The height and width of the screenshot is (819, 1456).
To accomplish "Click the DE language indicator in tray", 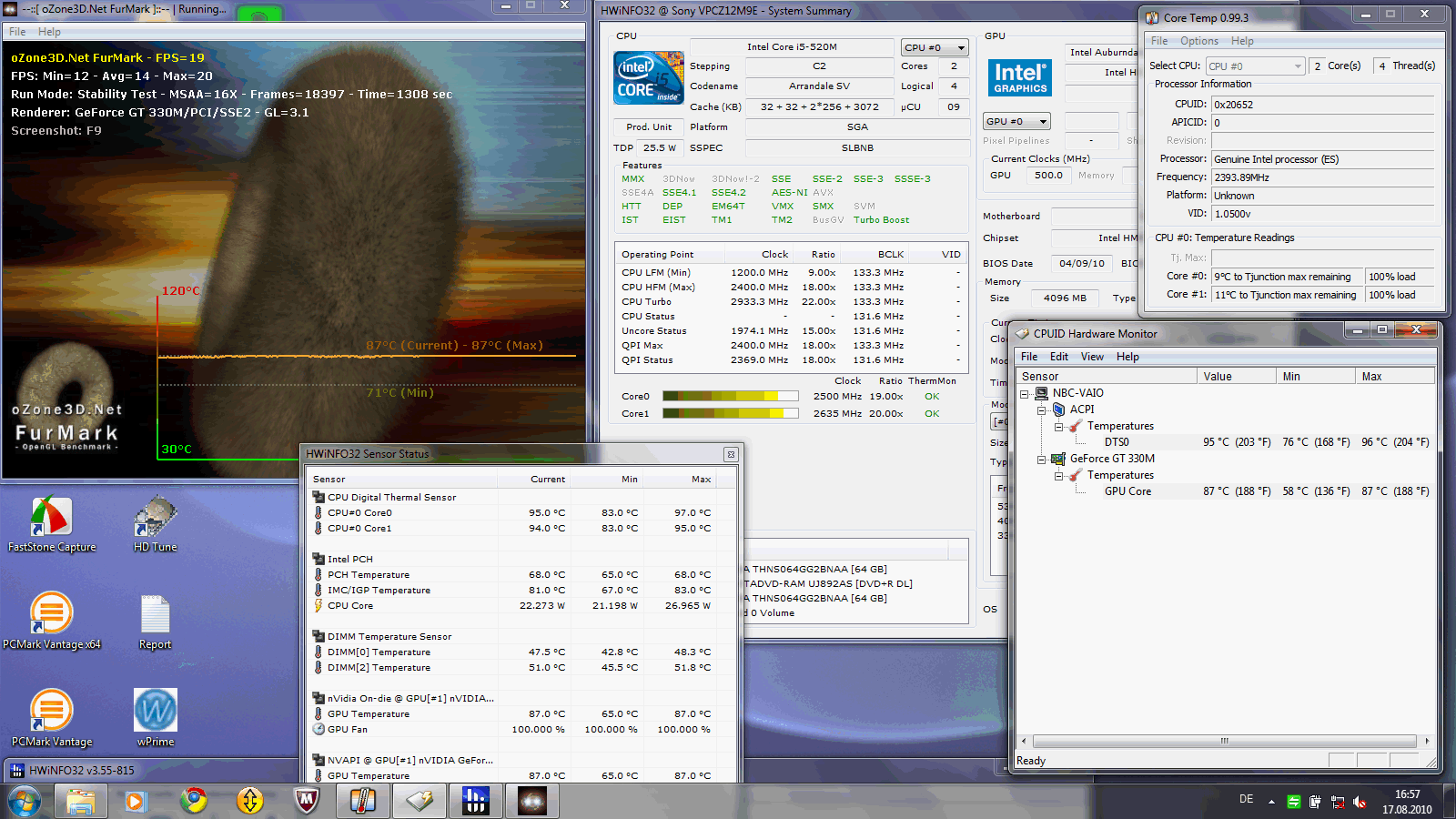I will click(x=1246, y=799).
